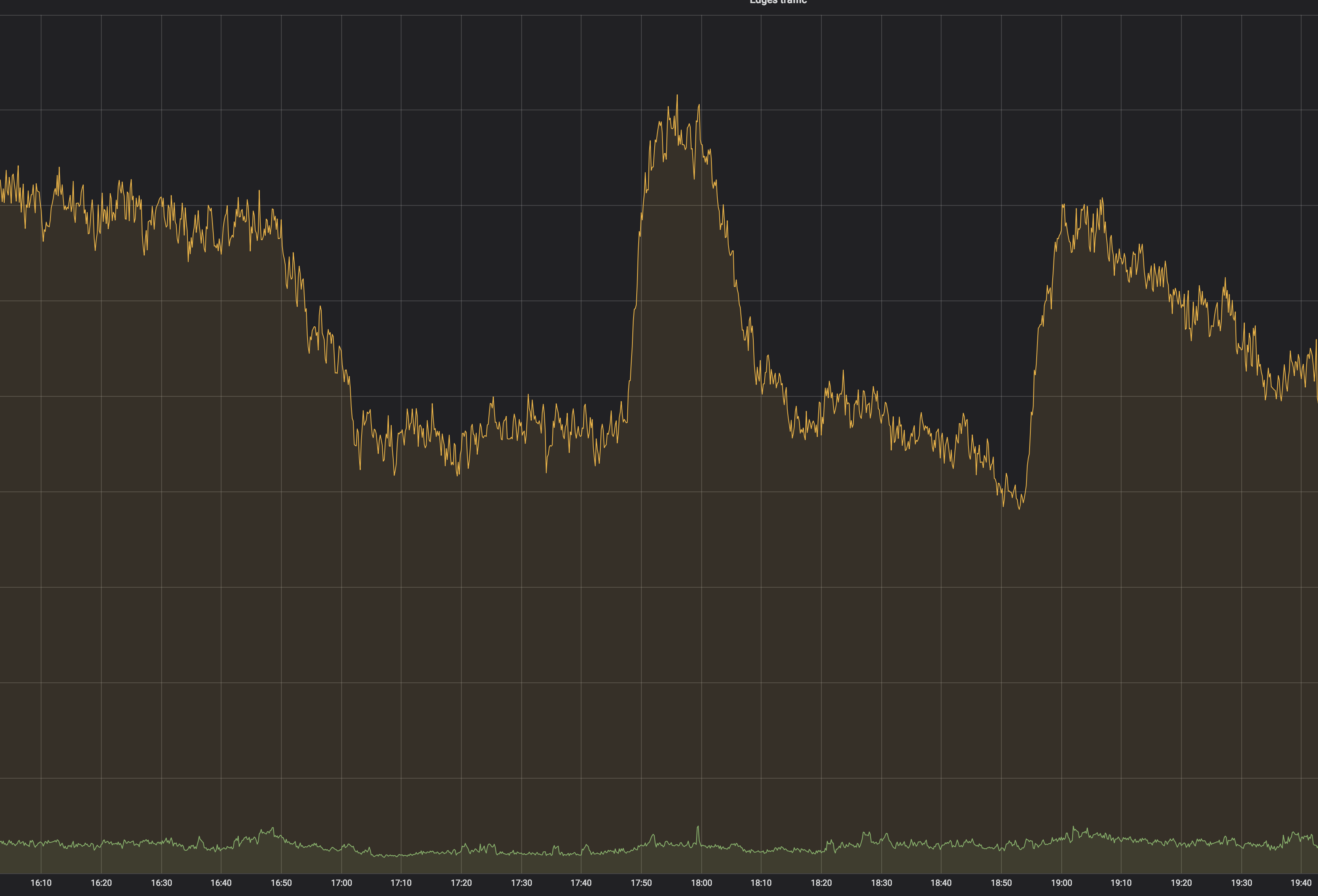The image size is (1318, 896).
Task: Click the 18:20 time axis label
Action: tap(821, 882)
